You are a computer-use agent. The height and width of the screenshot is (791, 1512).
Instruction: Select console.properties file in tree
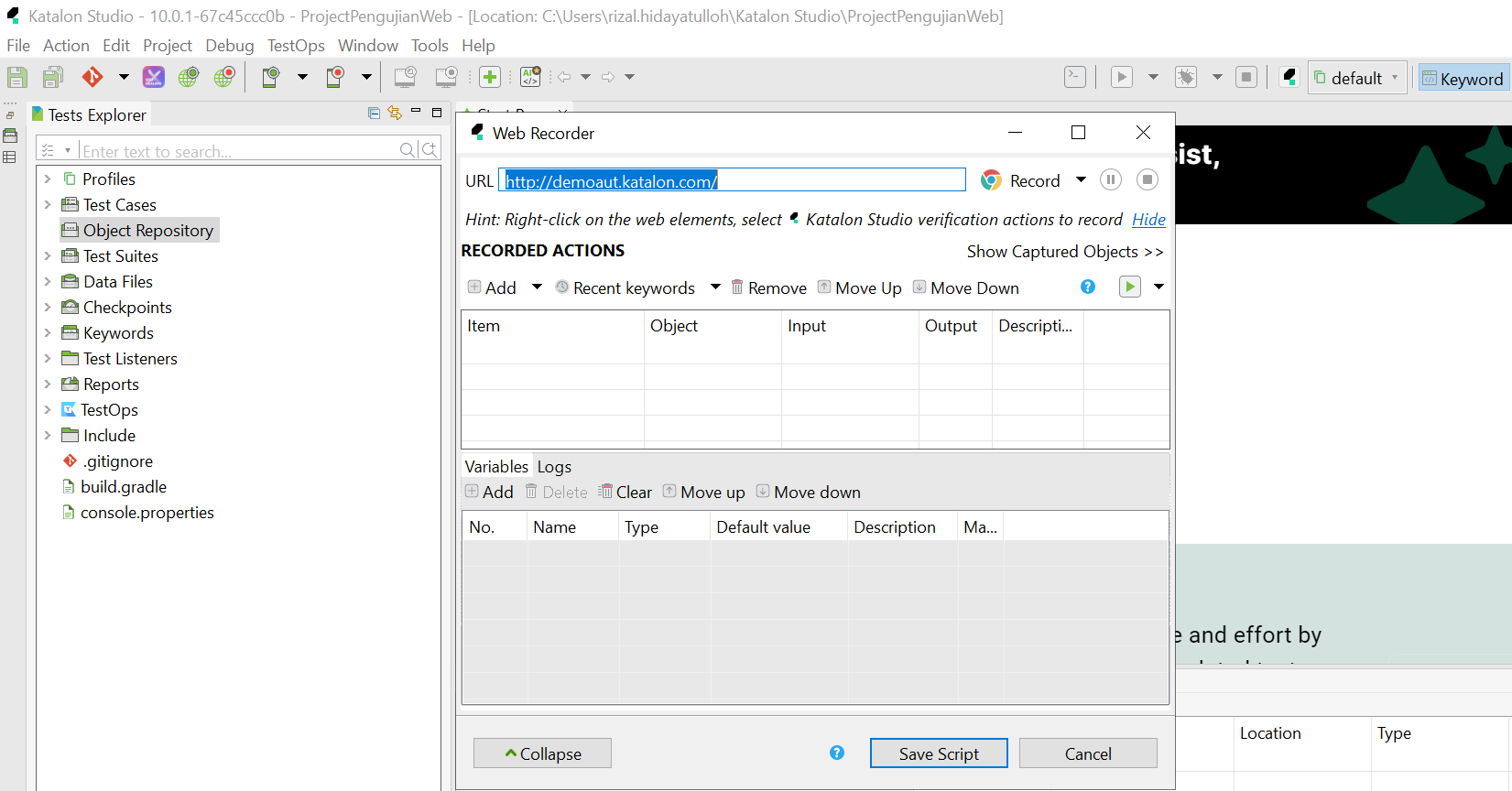138,513
